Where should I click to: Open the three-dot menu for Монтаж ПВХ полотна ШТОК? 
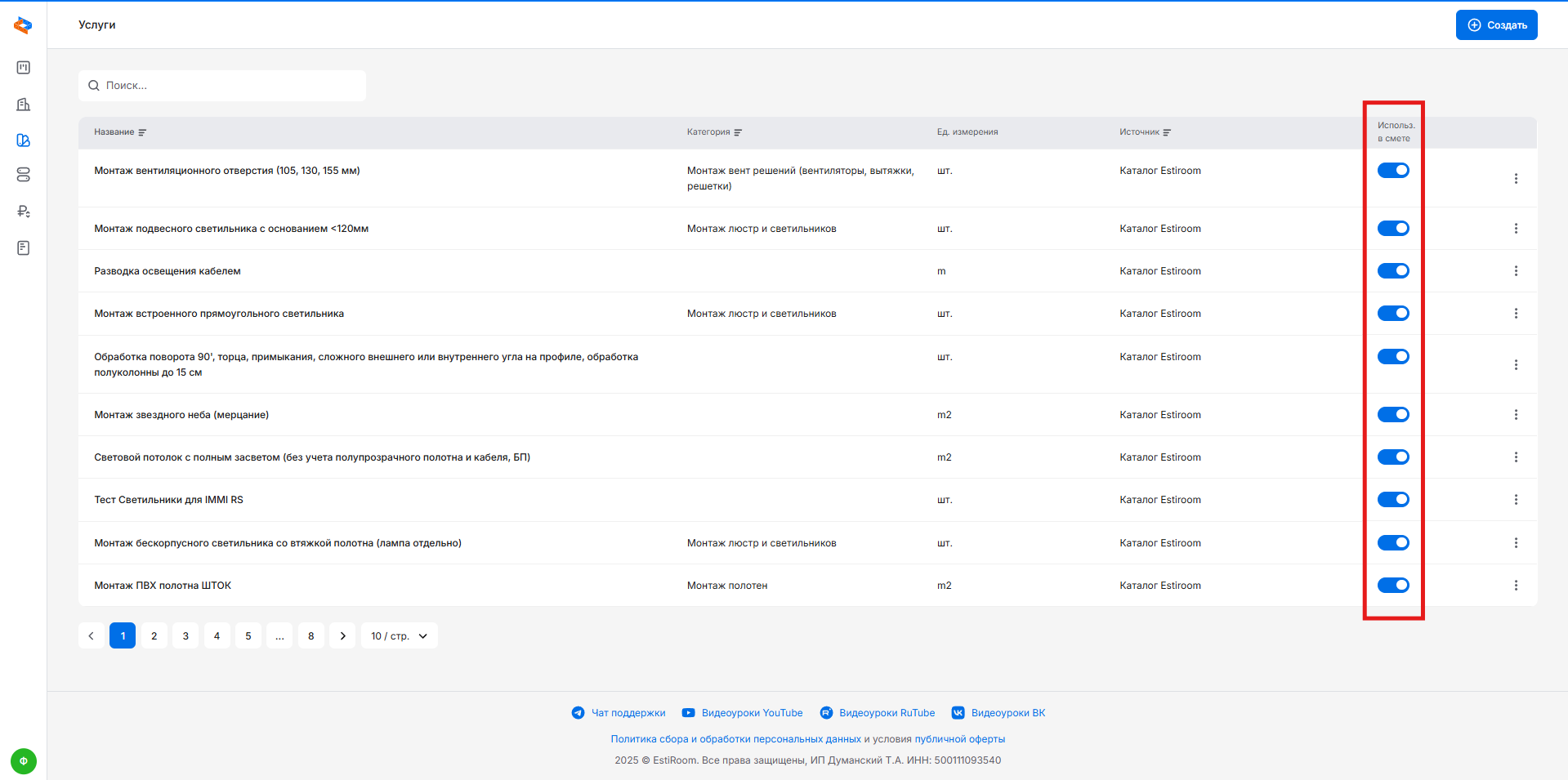tap(1516, 586)
